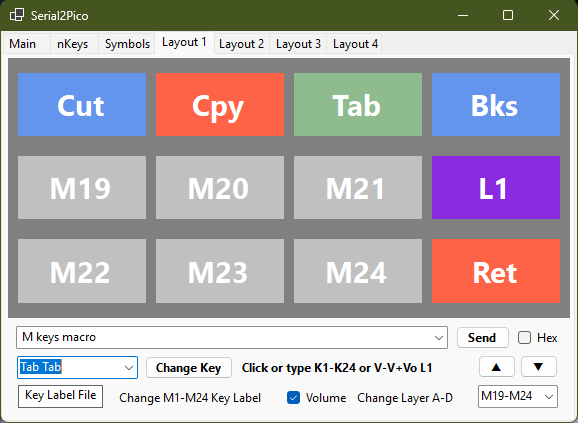Click the blue Cut macro key

click(x=82, y=105)
